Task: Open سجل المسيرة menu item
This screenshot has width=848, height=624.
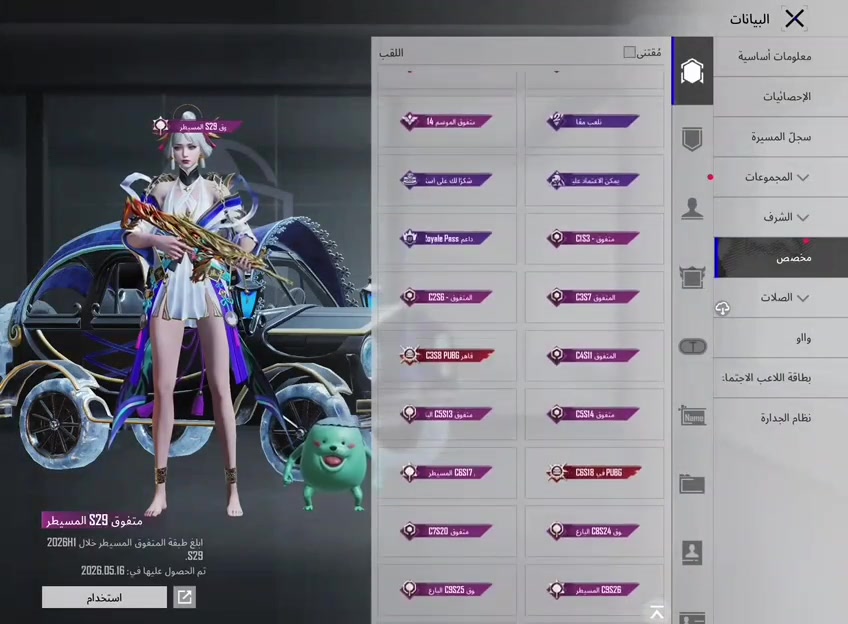Action: point(780,137)
